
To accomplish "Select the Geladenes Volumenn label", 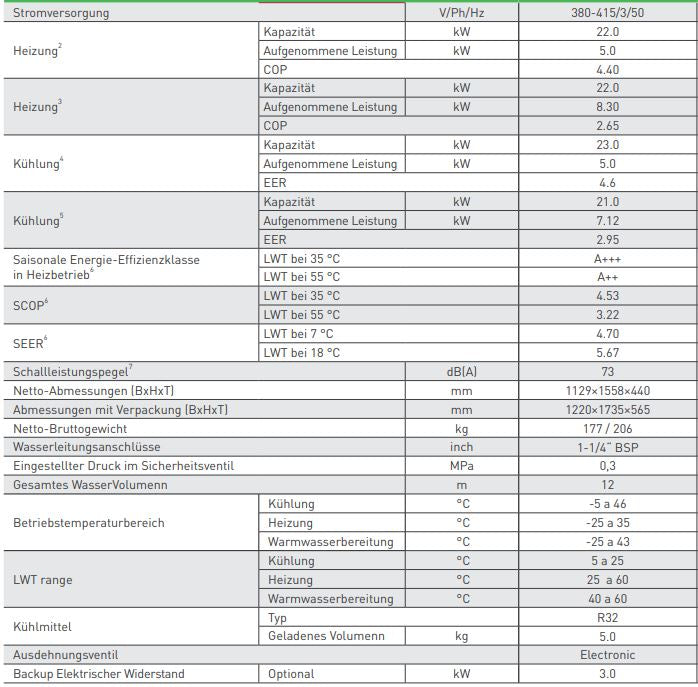I will click(324, 636).
